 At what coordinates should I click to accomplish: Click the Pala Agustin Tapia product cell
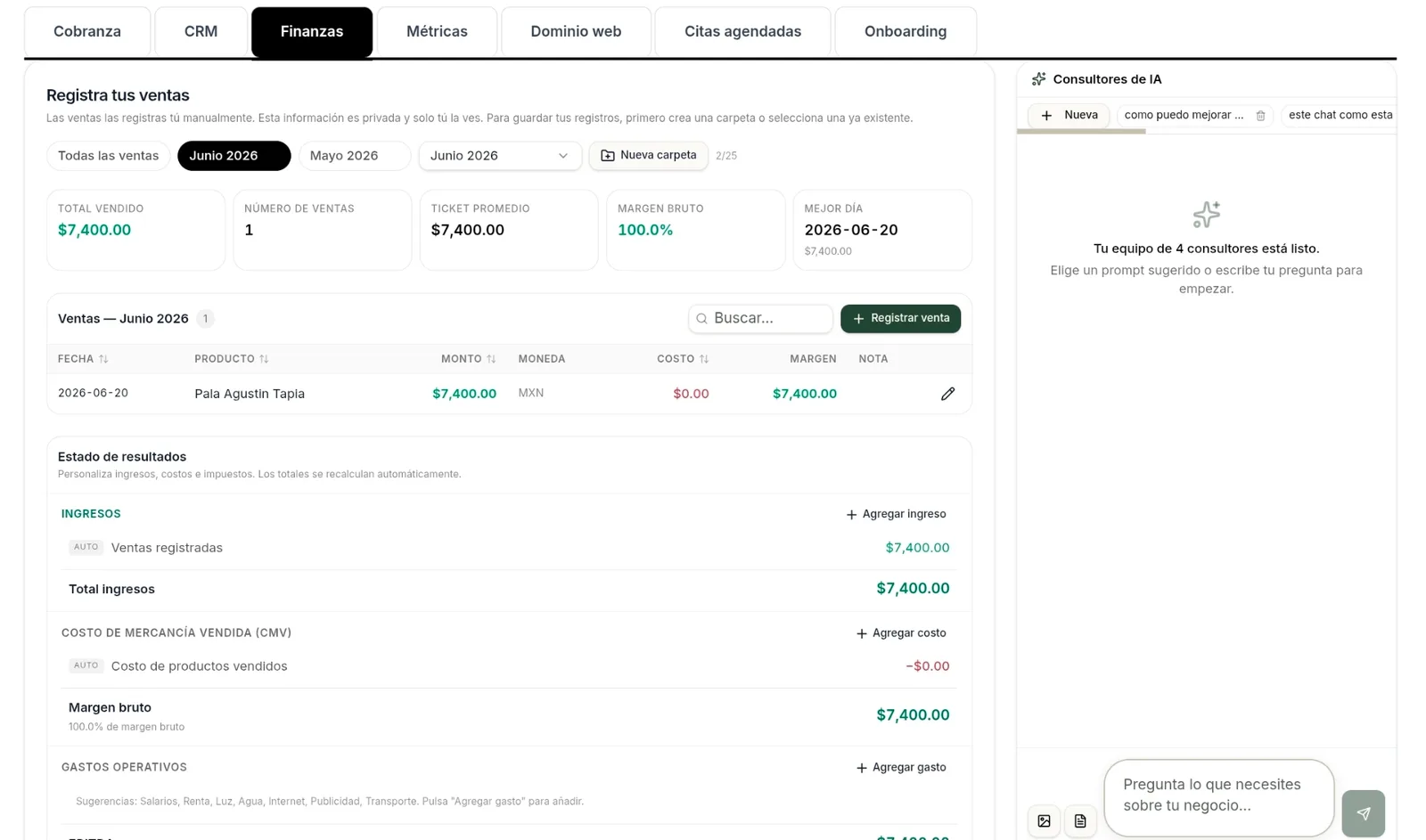click(x=250, y=394)
